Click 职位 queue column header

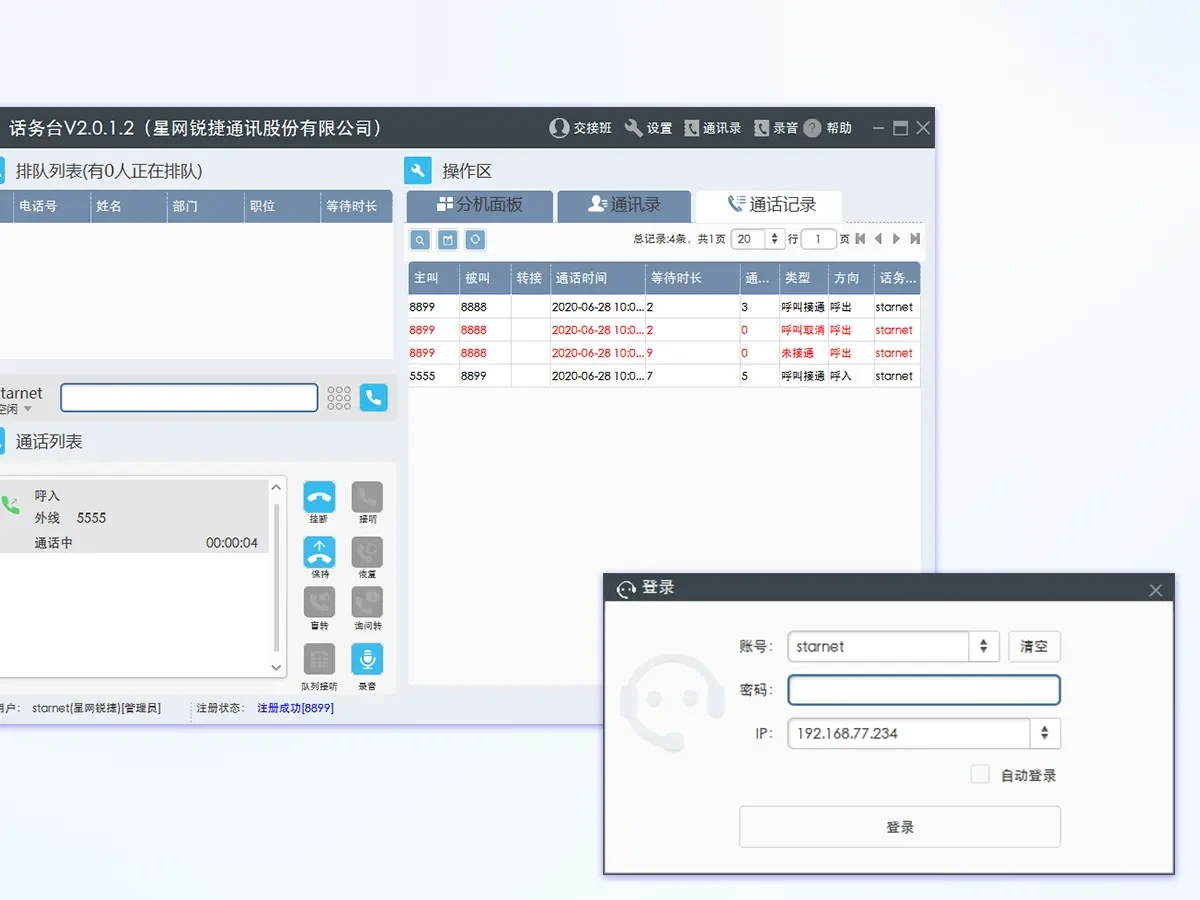pyautogui.click(x=282, y=206)
